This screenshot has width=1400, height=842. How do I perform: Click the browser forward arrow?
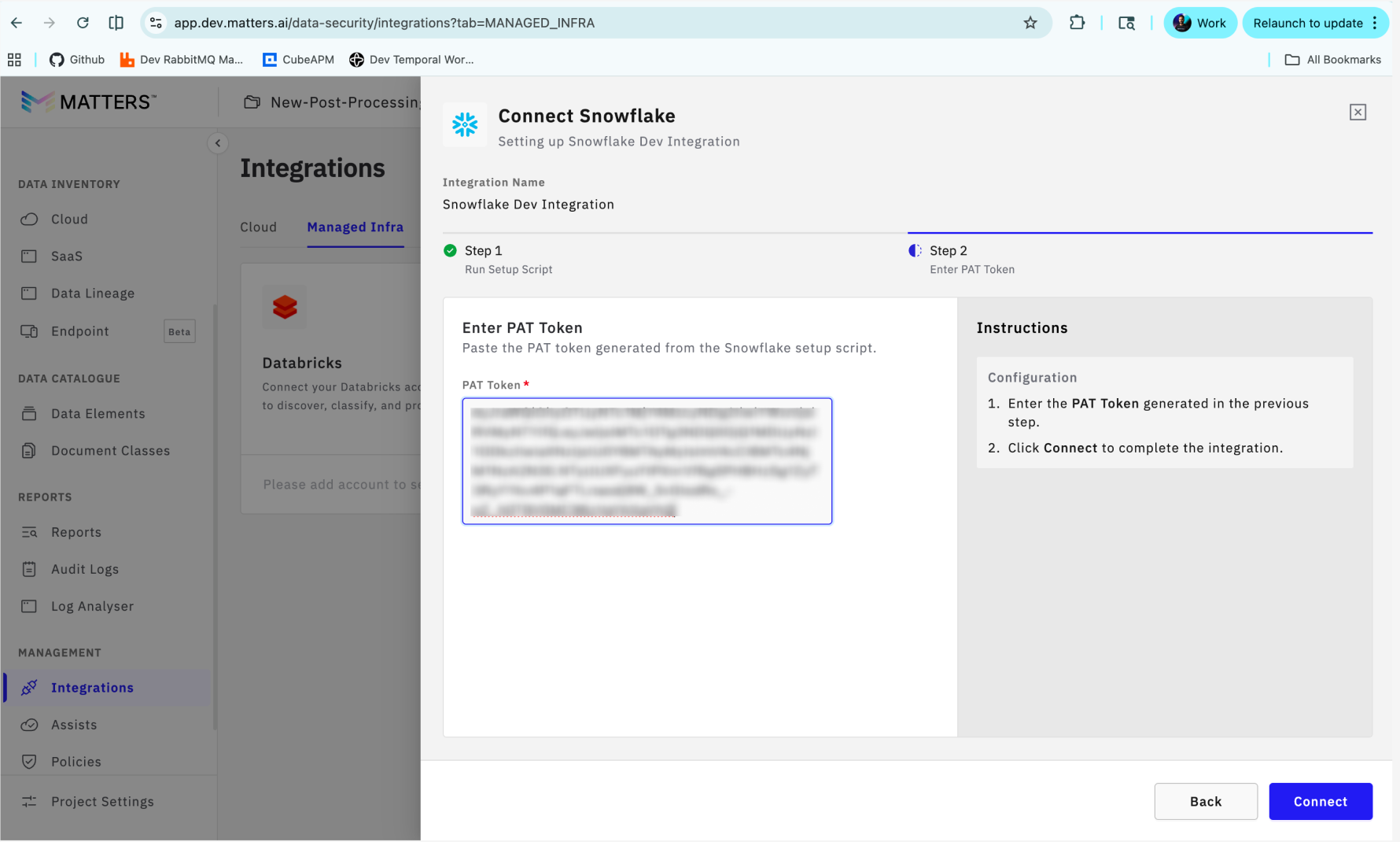[50, 23]
